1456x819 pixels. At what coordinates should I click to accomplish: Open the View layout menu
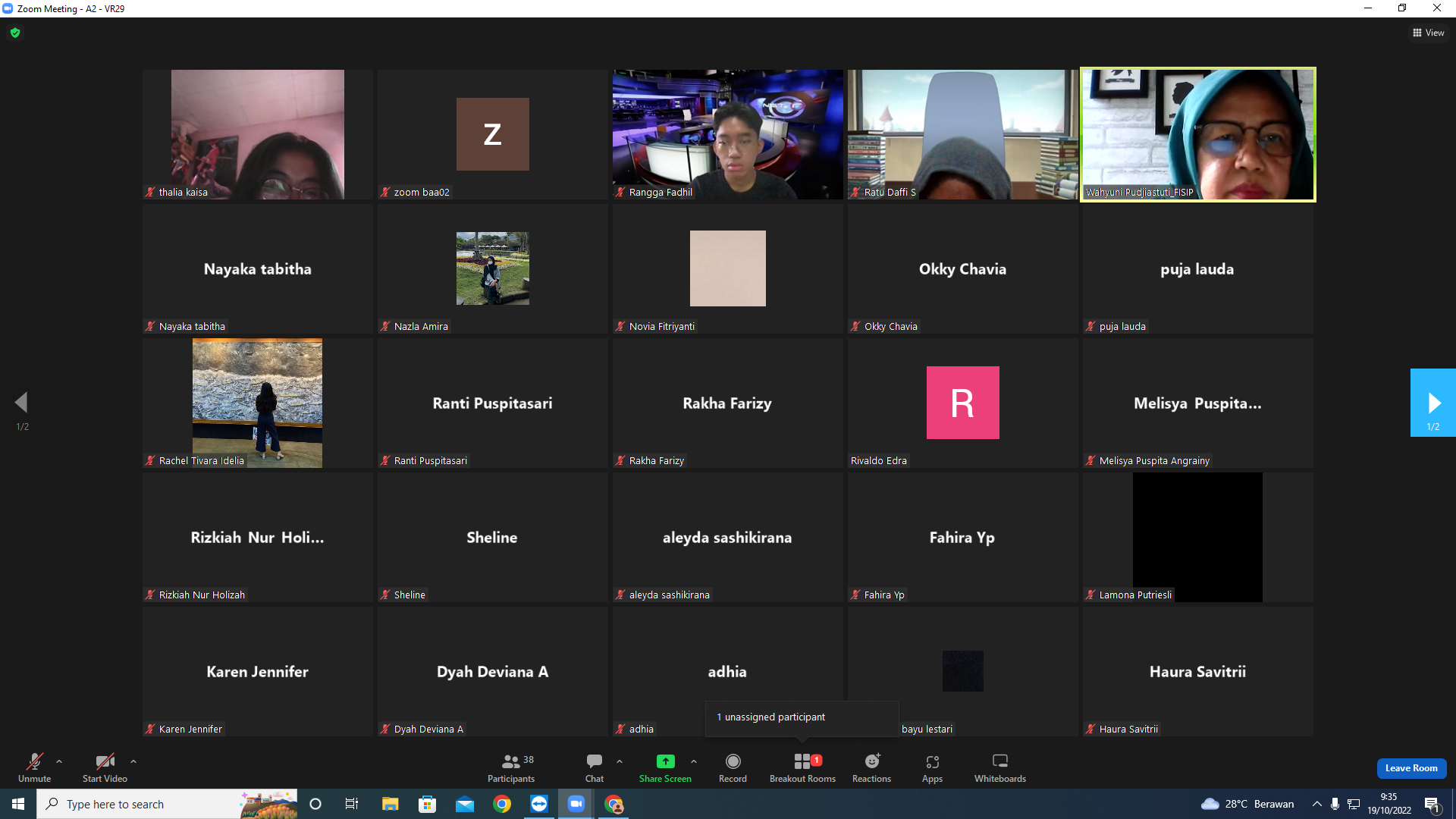[1428, 33]
